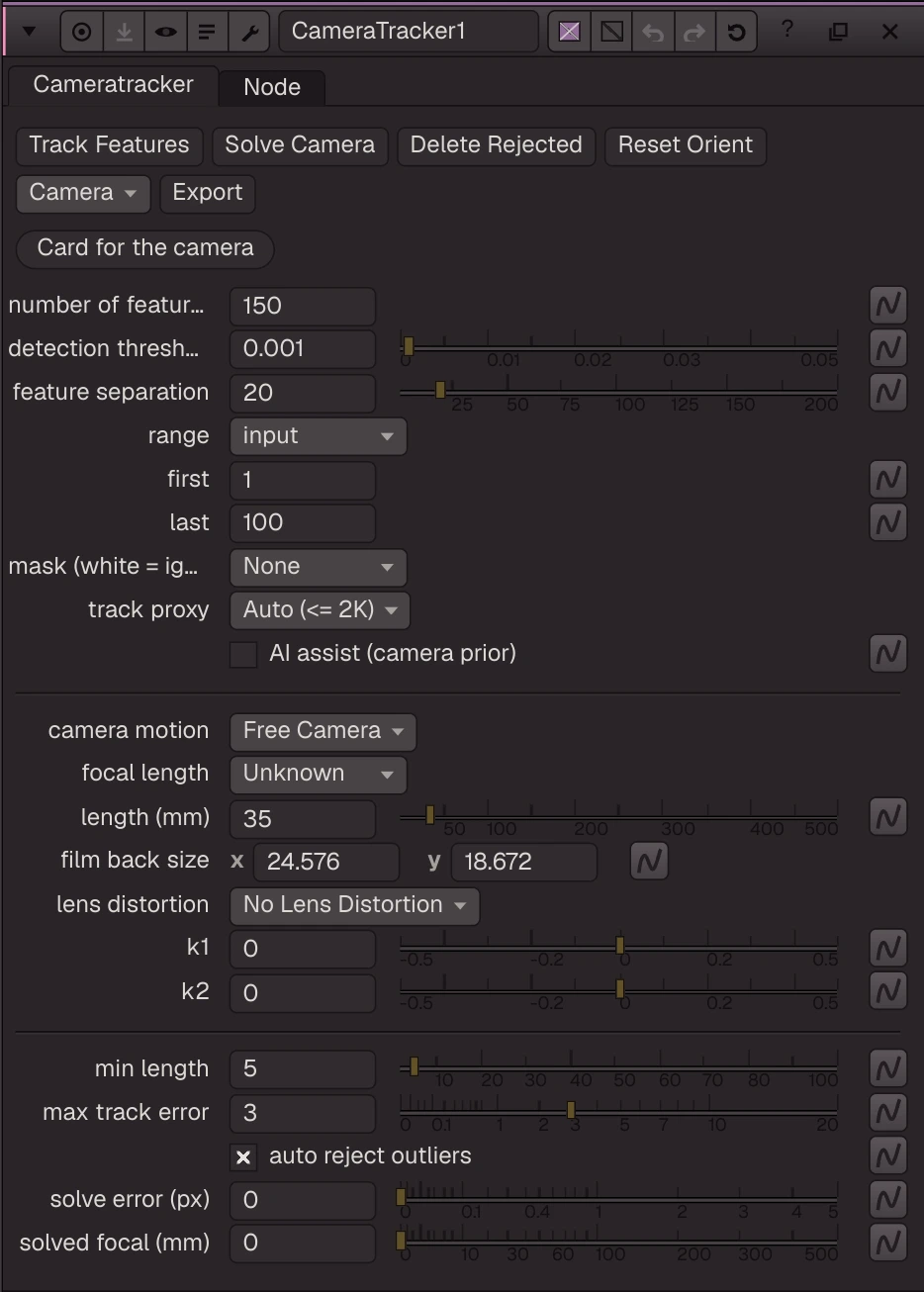Click the Delete Rejected button
Viewport: 924px width, 1292px height.
496,145
